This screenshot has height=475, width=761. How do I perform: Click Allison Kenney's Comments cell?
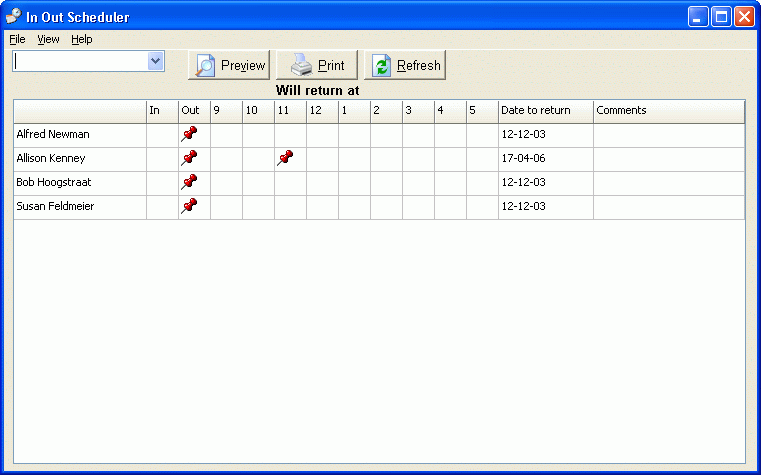[669, 159]
